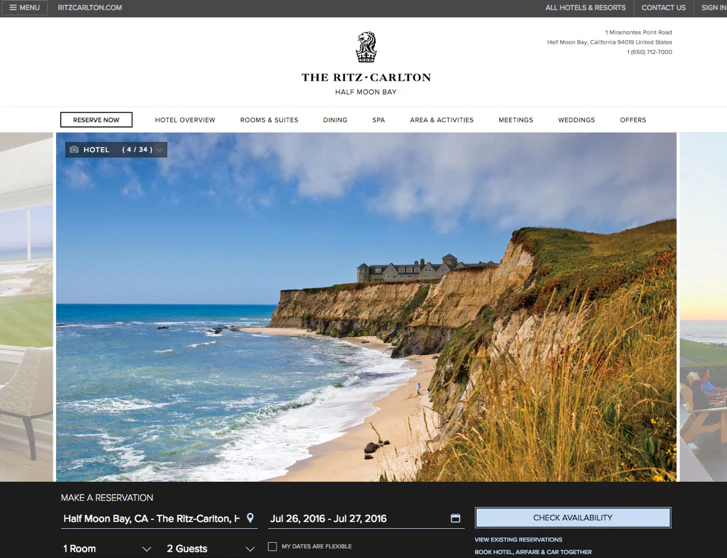
Task: Open the Hotel Overview tab
Action: click(185, 120)
